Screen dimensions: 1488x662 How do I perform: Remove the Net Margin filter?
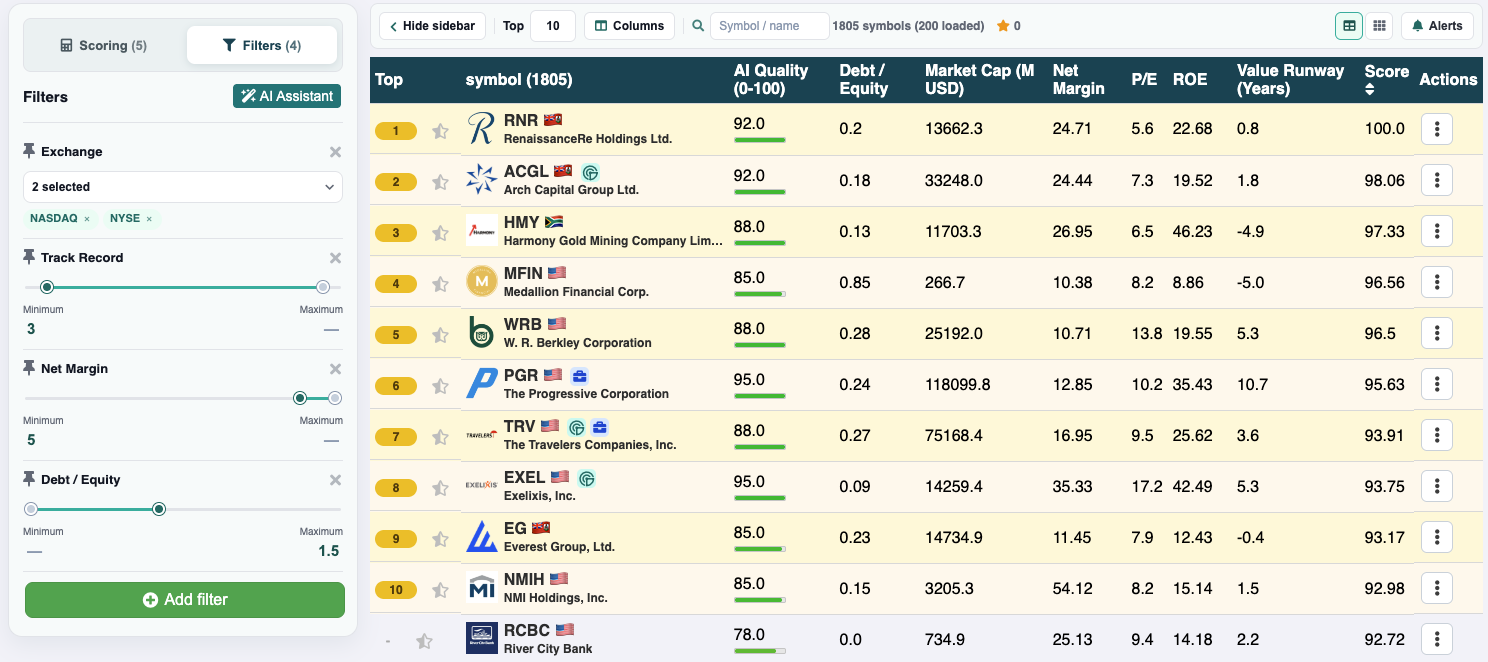pos(336,369)
